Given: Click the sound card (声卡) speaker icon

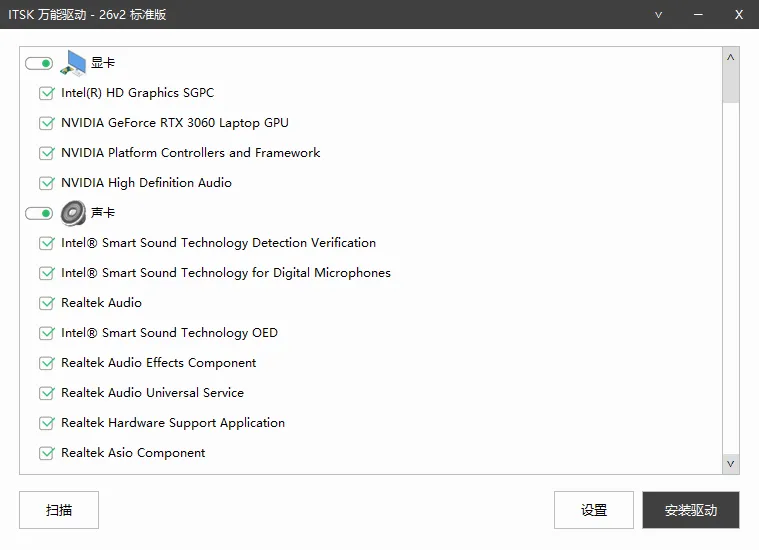Looking at the screenshot, I should [73, 213].
